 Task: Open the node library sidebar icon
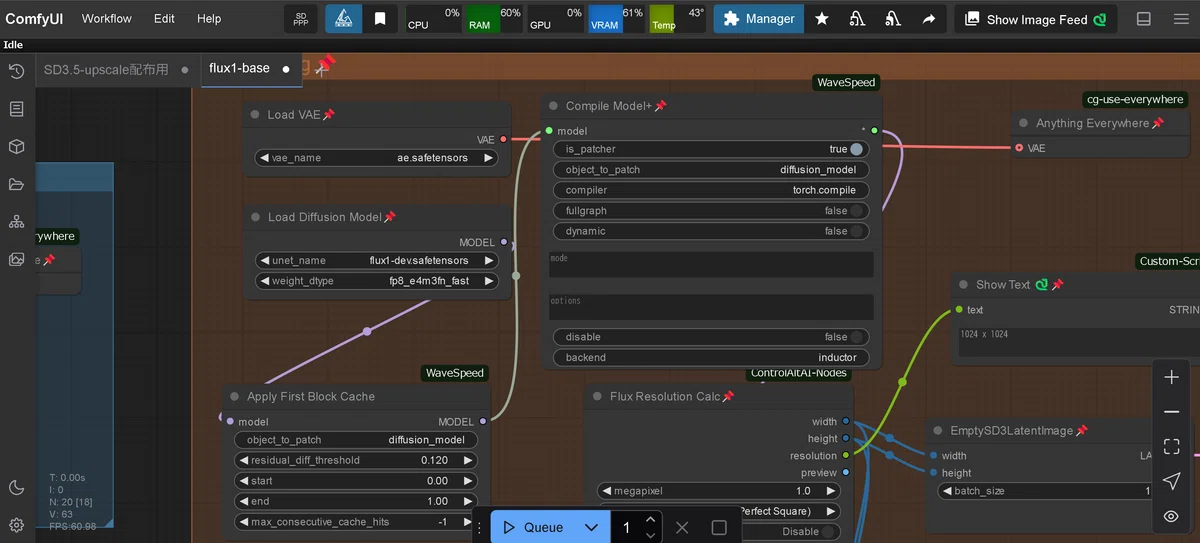point(16,109)
